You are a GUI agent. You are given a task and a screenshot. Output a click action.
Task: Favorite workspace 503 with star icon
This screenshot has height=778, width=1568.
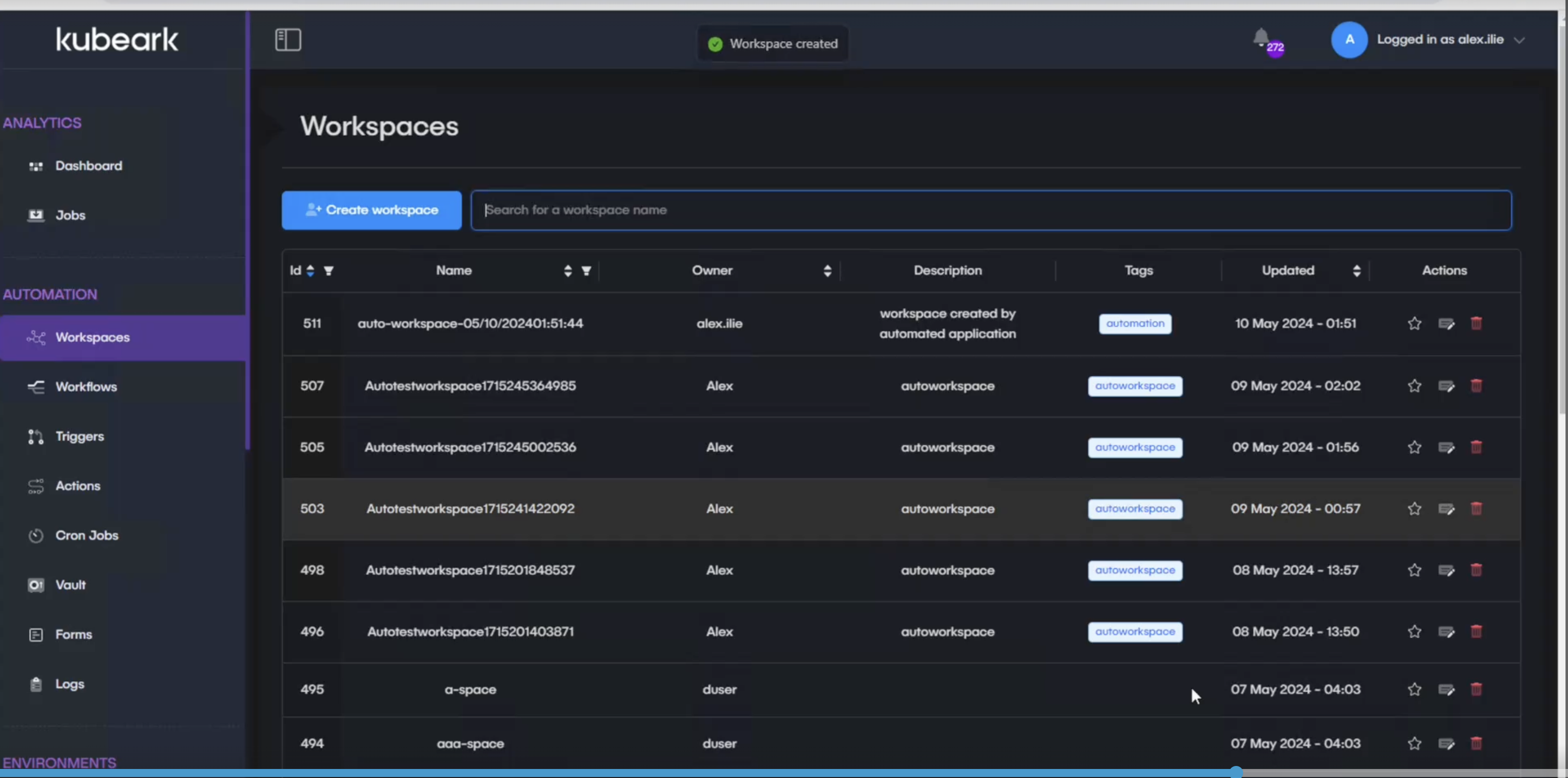(1415, 509)
